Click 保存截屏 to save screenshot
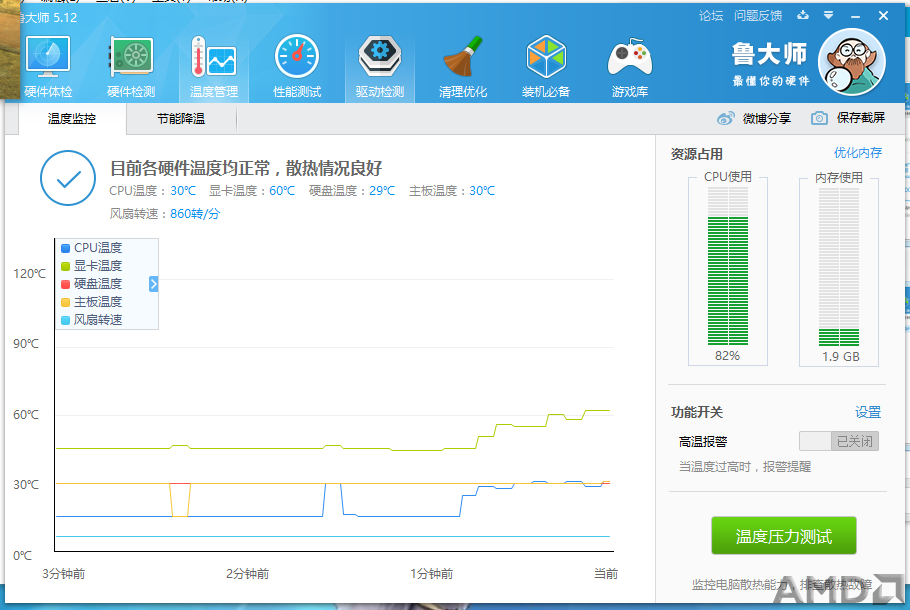Image resolution: width=910 pixels, height=610 pixels. 861,118
